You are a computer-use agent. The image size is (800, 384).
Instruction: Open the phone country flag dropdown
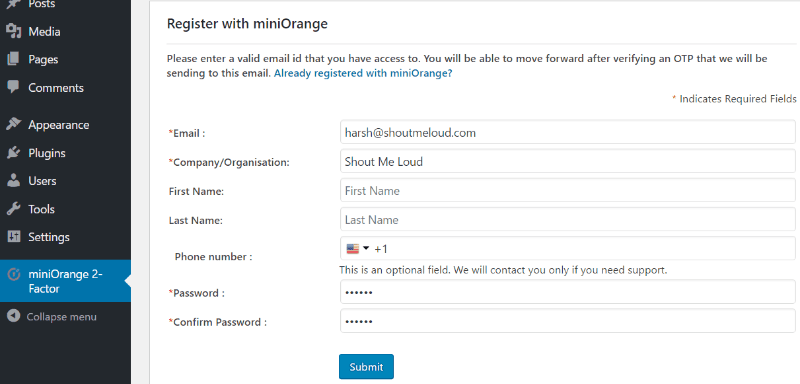click(x=358, y=249)
